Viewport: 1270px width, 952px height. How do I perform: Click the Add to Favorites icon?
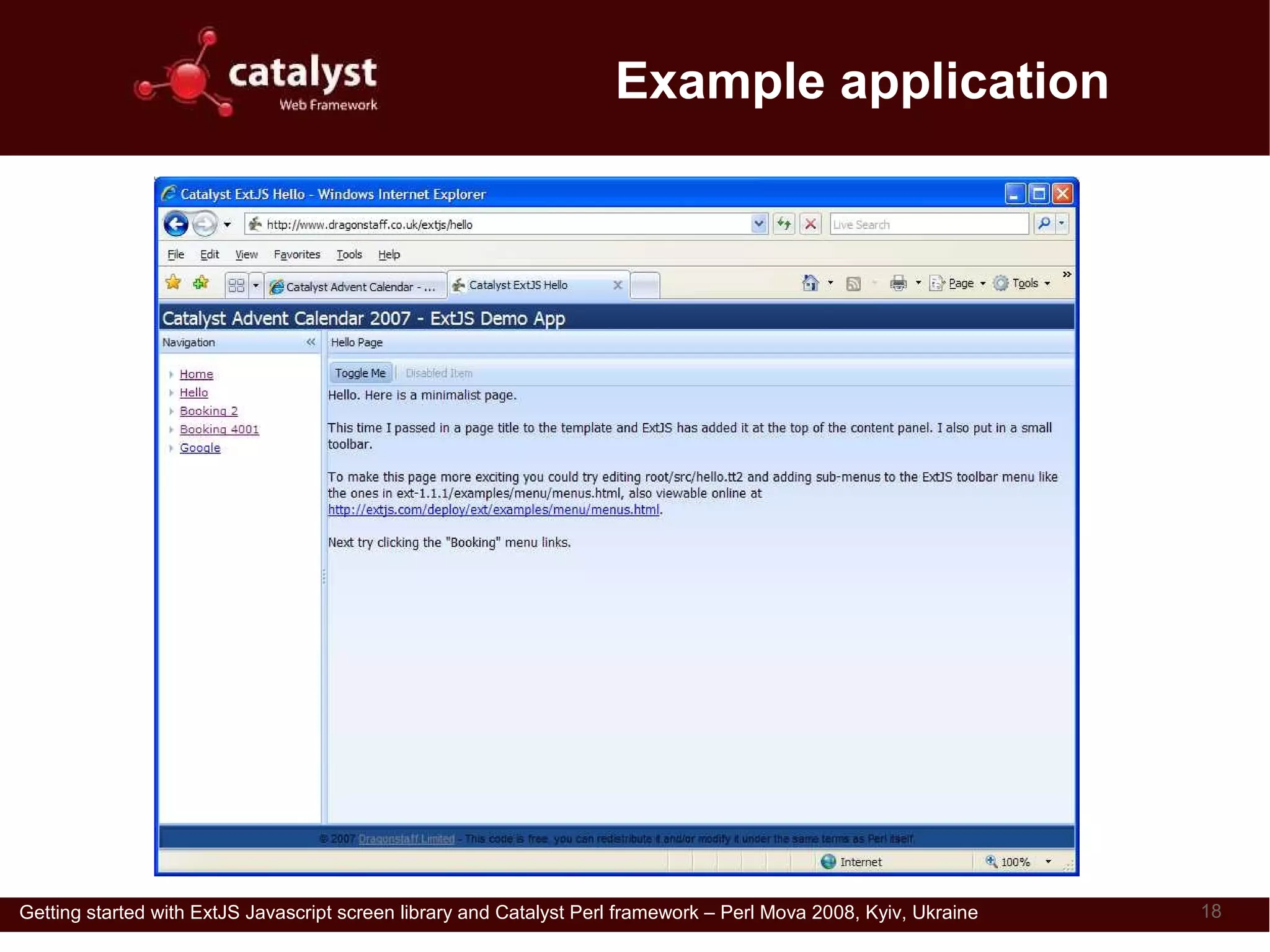(200, 283)
